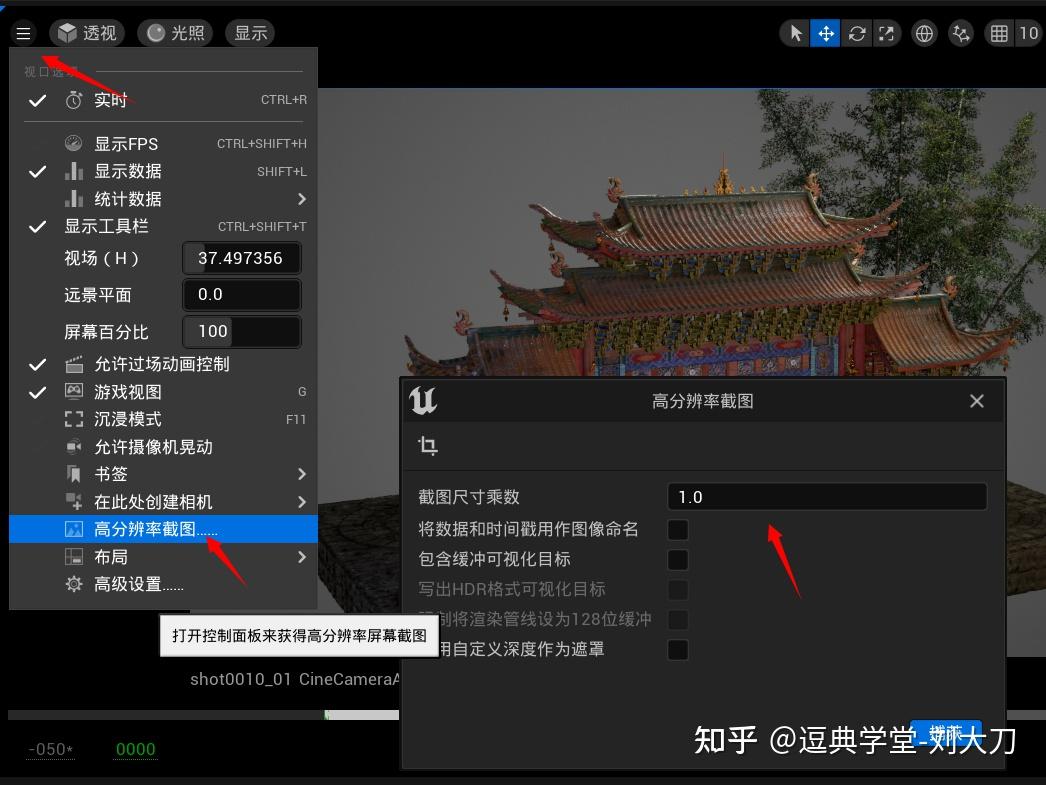Click the 显示 button in viewport toolbar

pos(249,32)
